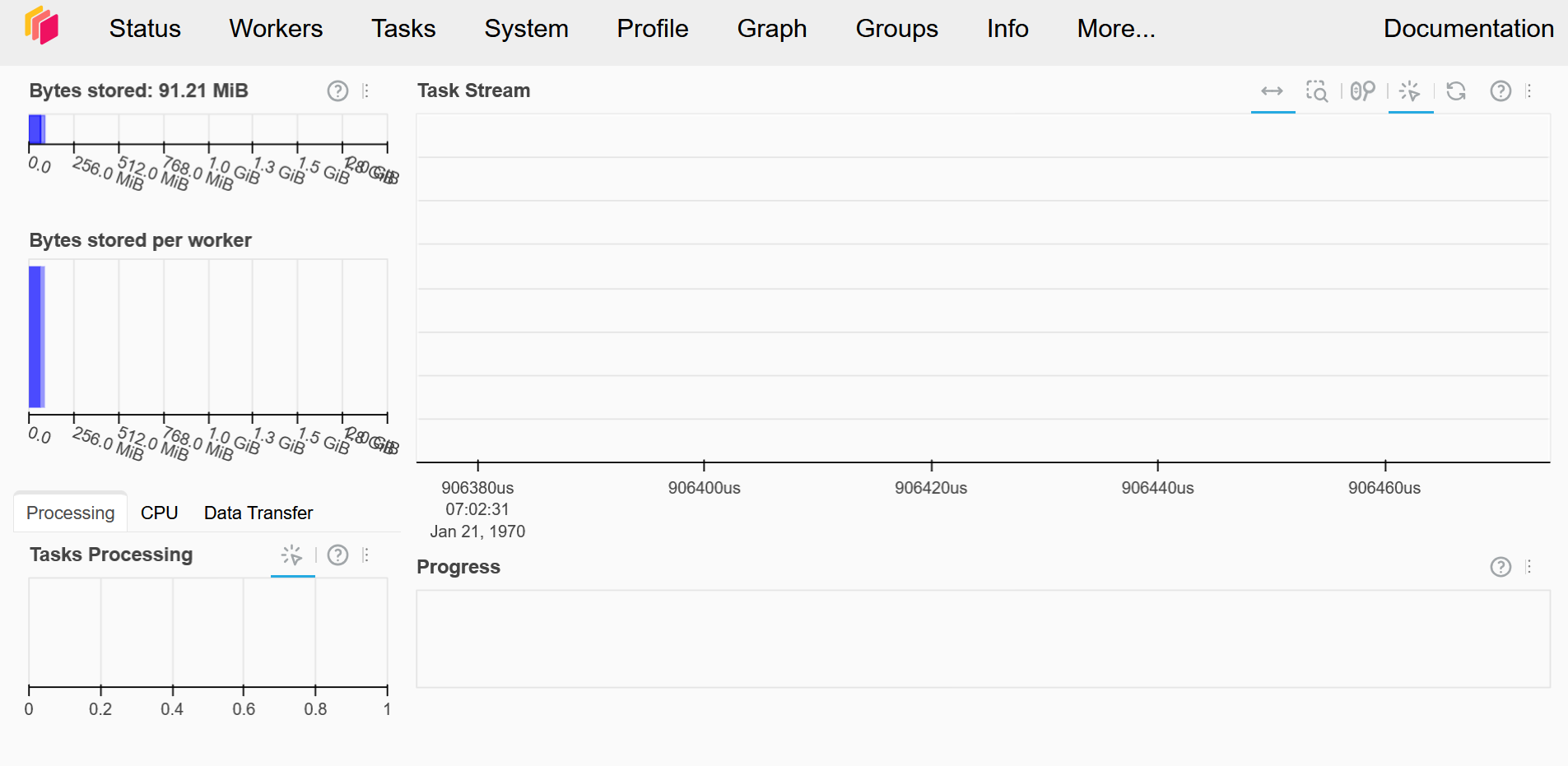This screenshot has width=1568, height=766.
Task: Click the reset view icon on Task Stream
Action: click(x=1457, y=92)
